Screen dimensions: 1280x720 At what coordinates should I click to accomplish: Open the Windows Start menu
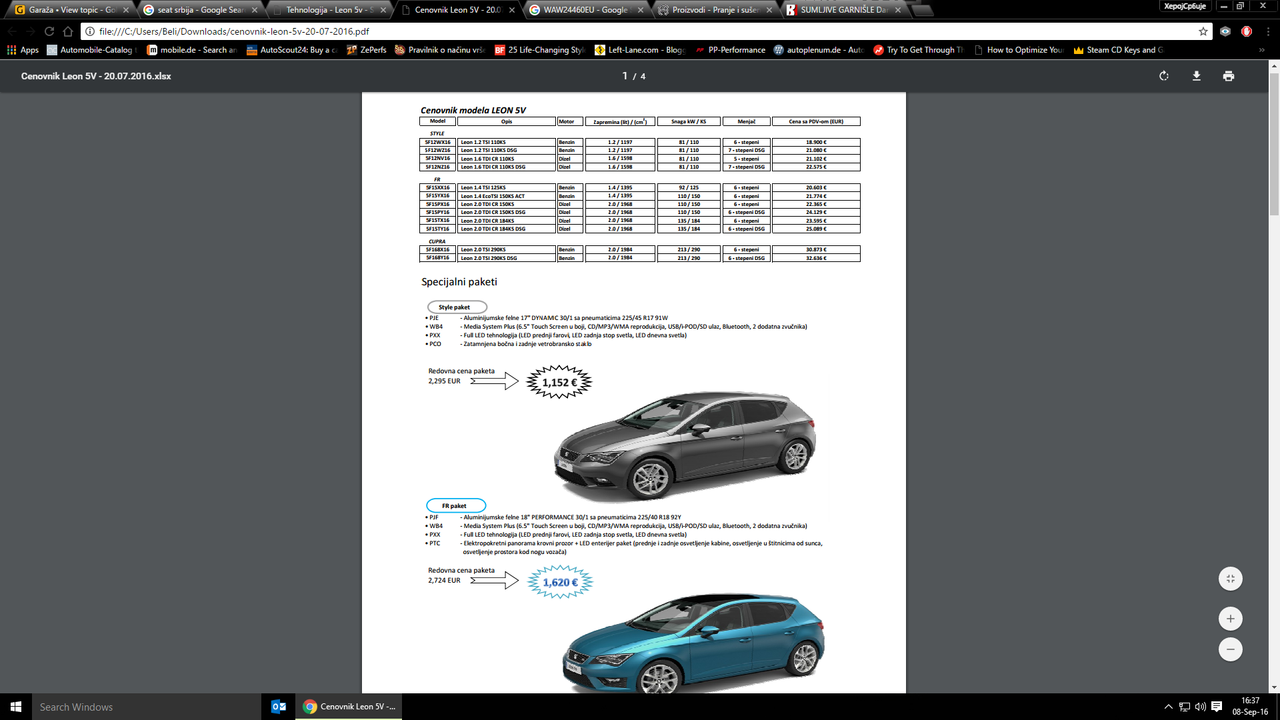tap(15, 706)
